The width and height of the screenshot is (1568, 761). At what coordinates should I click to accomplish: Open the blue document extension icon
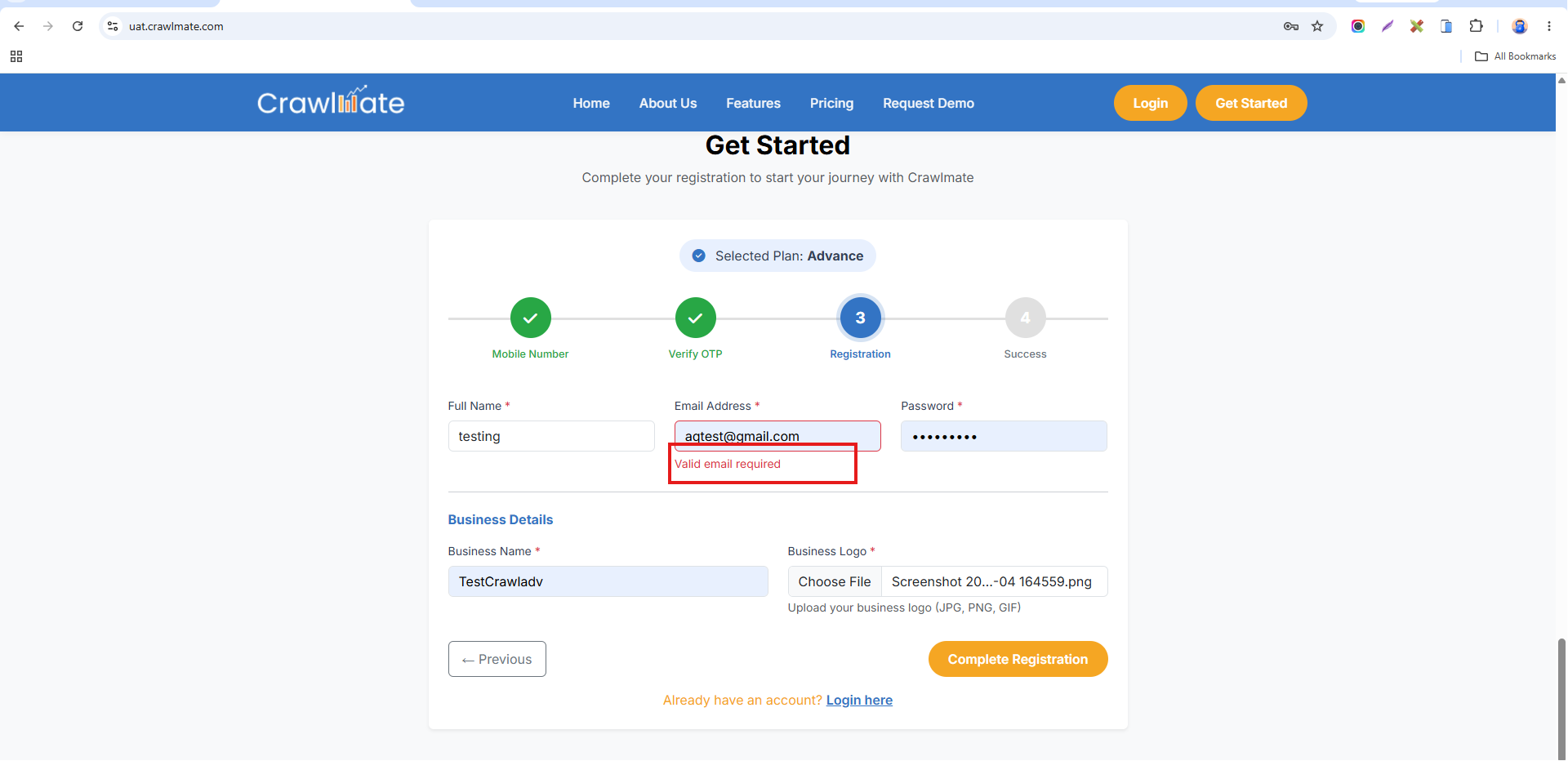[1446, 26]
